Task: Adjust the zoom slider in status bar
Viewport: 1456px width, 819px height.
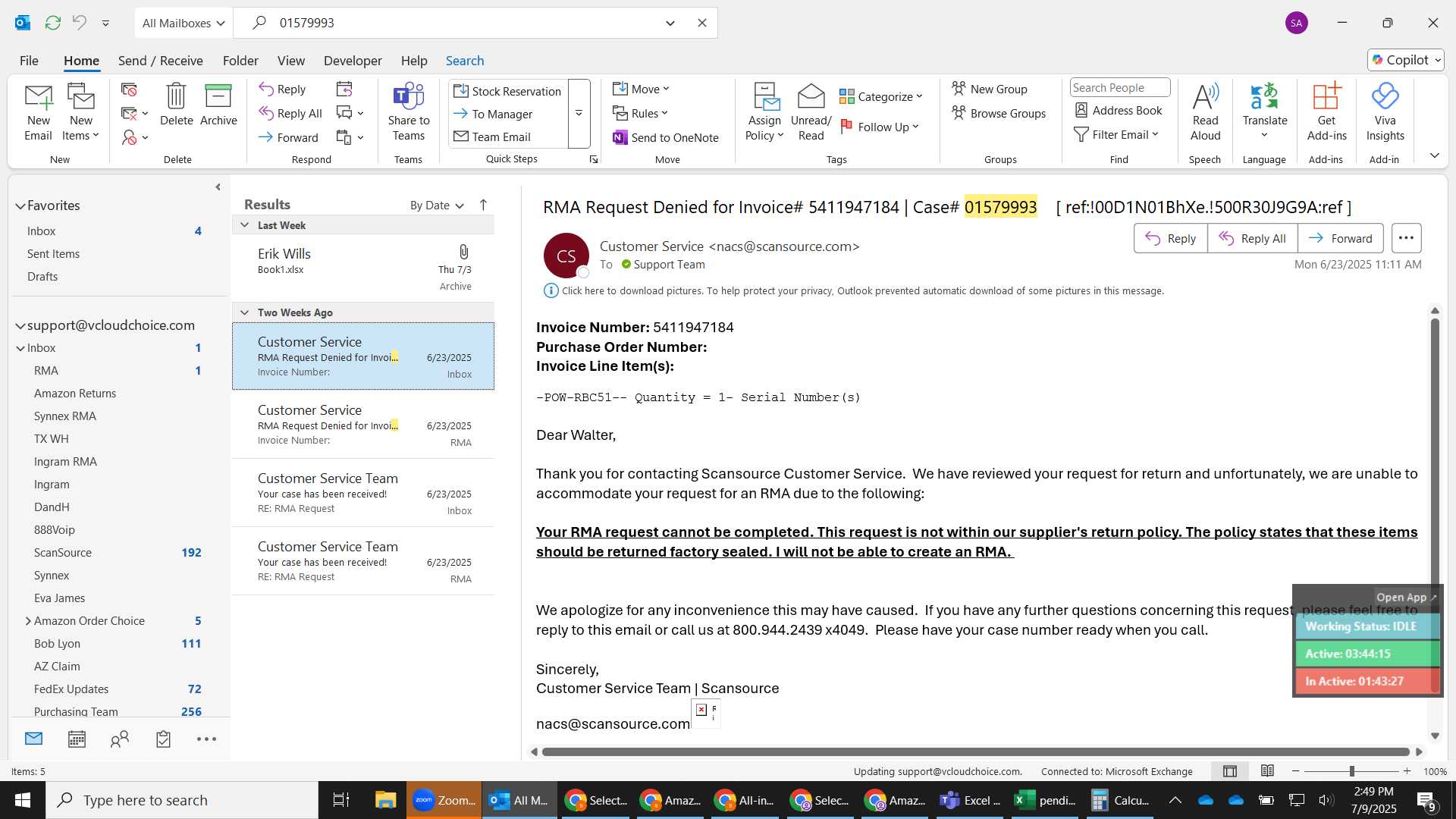Action: point(1351,771)
